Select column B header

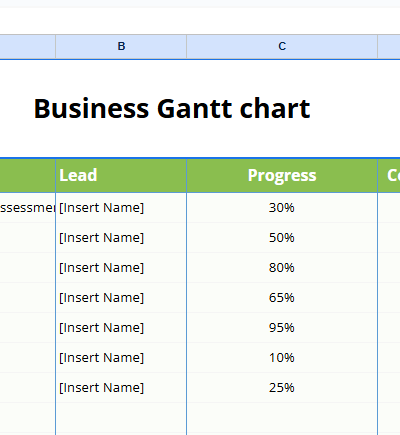pos(121,46)
